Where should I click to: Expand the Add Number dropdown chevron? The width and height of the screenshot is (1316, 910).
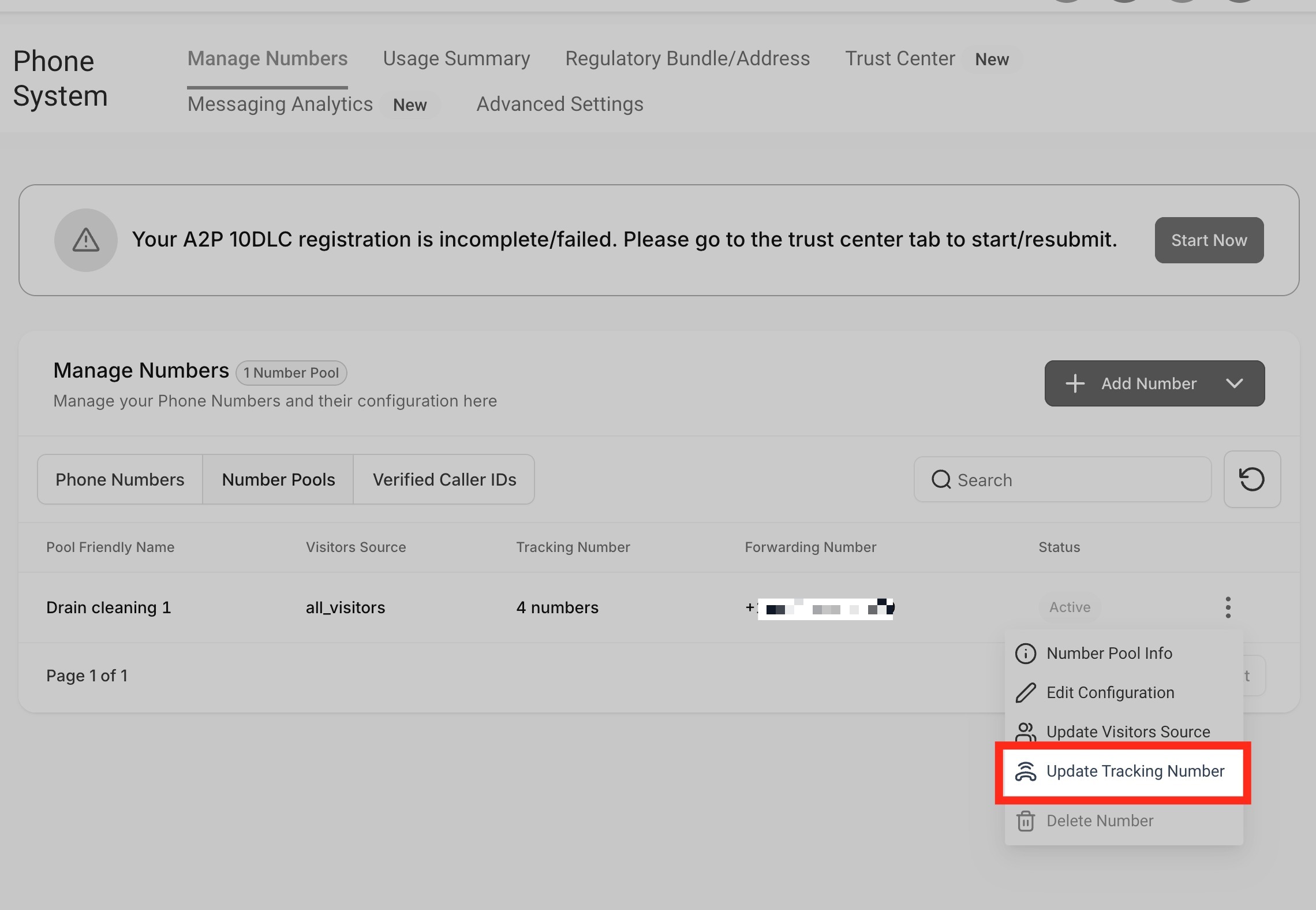[x=1234, y=383]
